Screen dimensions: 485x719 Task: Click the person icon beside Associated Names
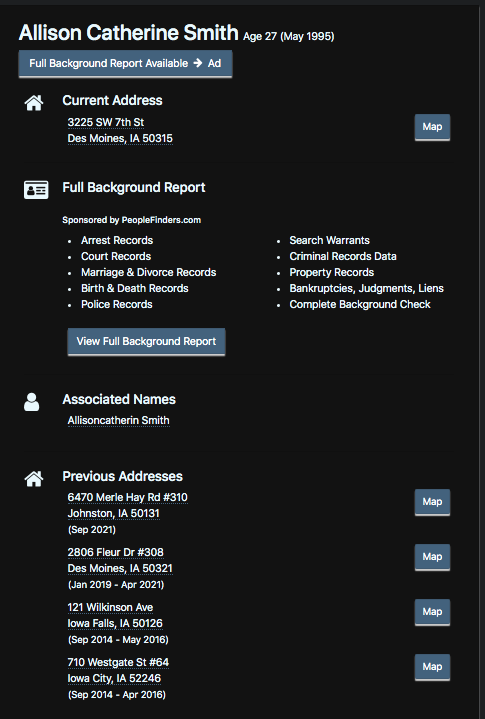coord(31,402)
